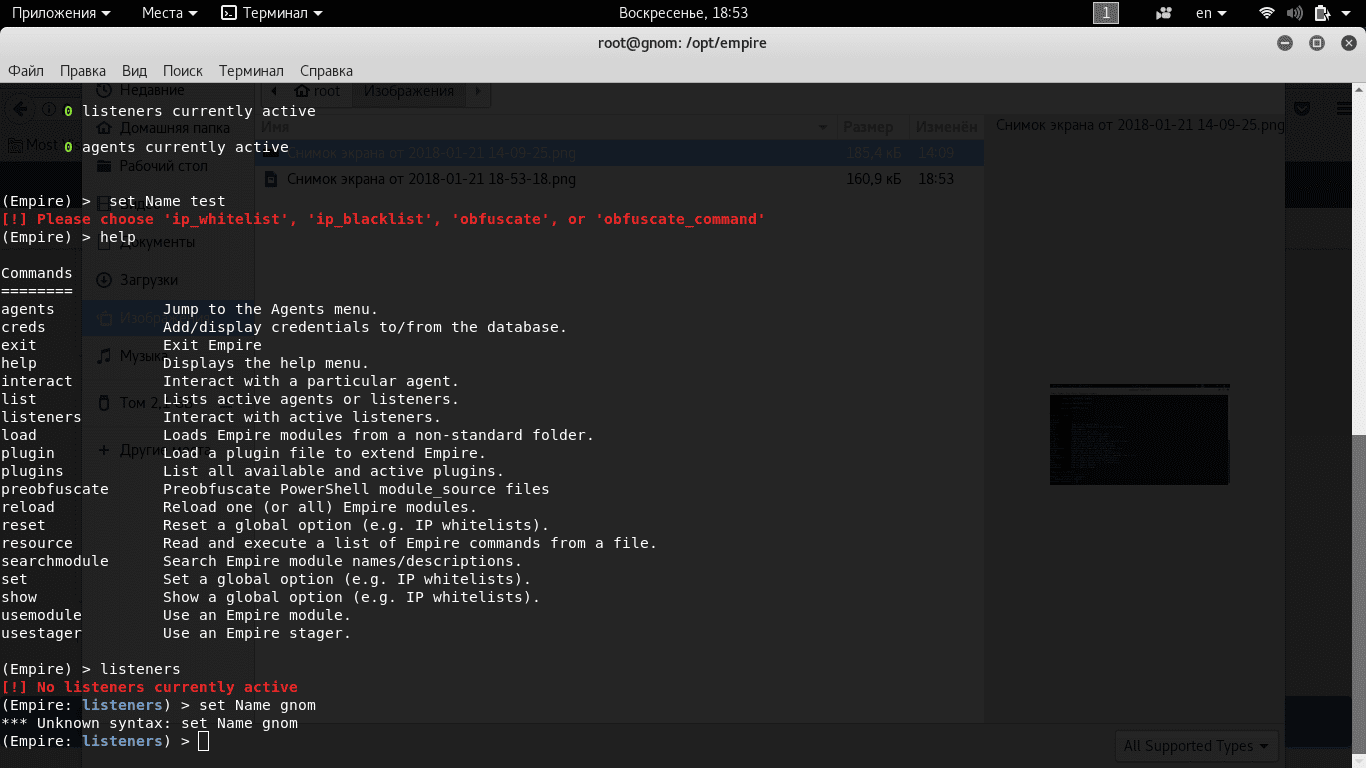Screen dimensions: 1366x768
Task: Click the screenshot preview thumbnail
Action: point(1140,434)
